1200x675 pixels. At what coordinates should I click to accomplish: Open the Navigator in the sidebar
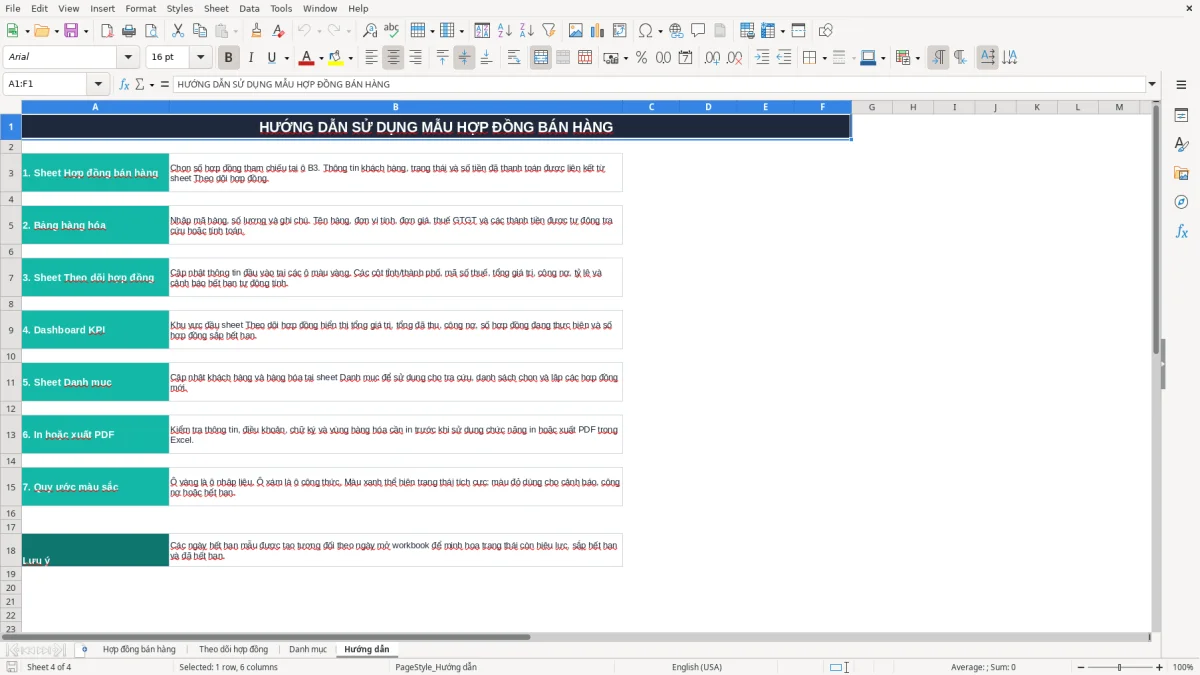click(x=1181, y=202)
